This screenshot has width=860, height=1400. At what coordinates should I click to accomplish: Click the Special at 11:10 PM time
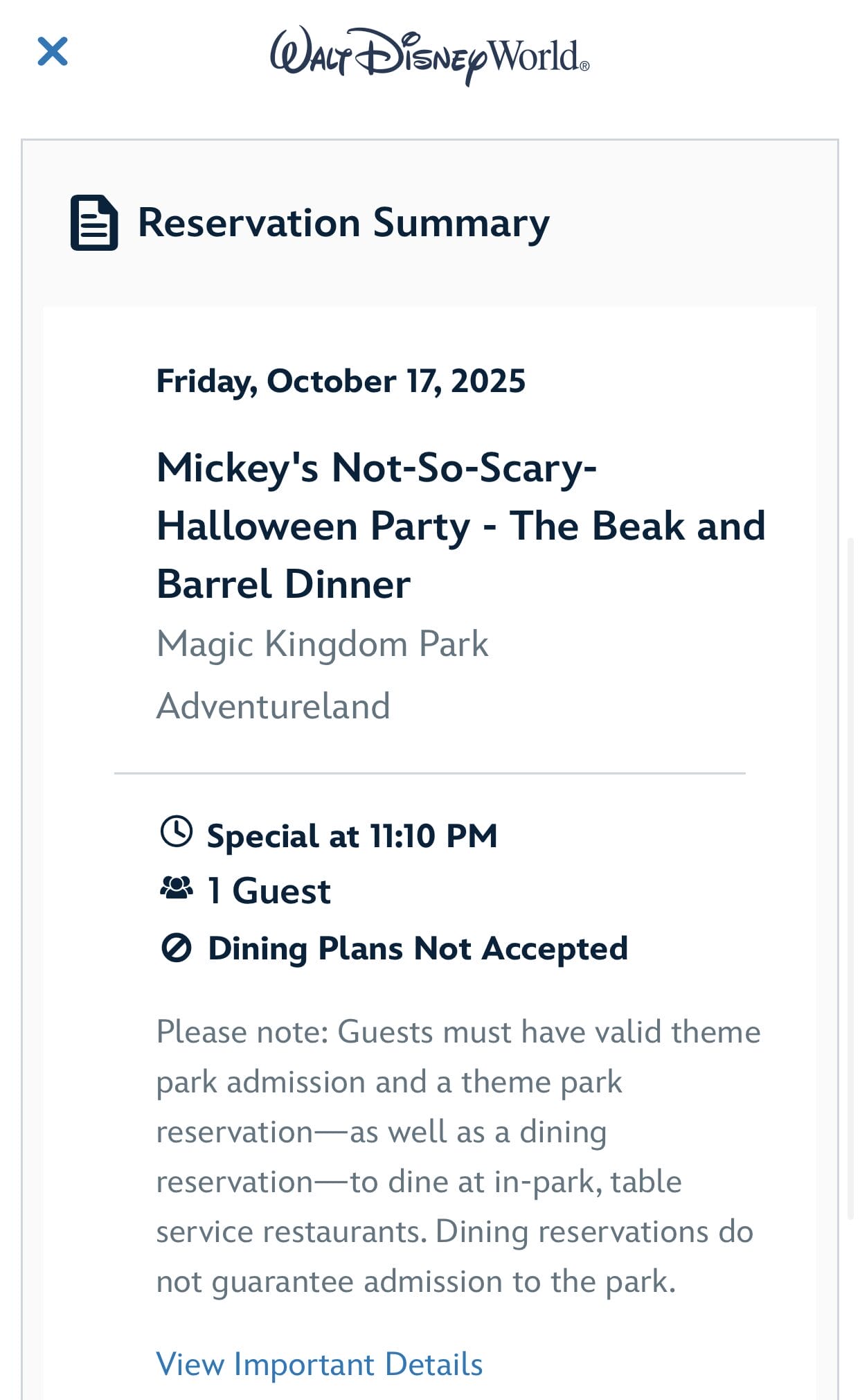(x=352, y=835)
